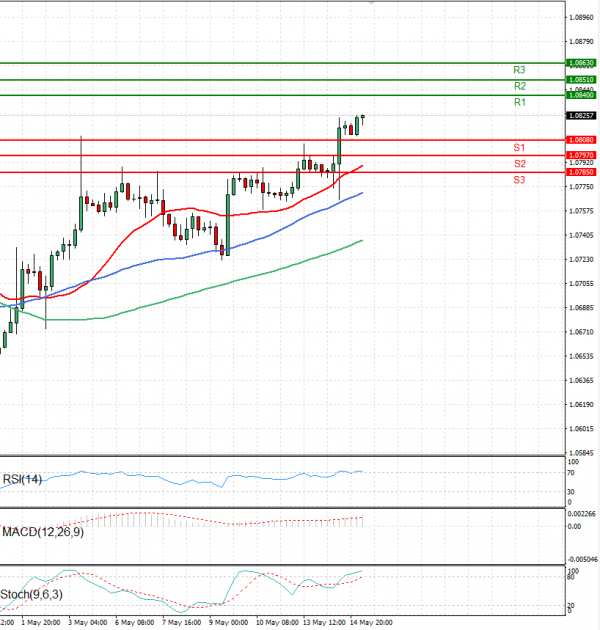600x630 pixels.
Task: Click the 1.07750 price axis value
Action: tap(581, 187)
